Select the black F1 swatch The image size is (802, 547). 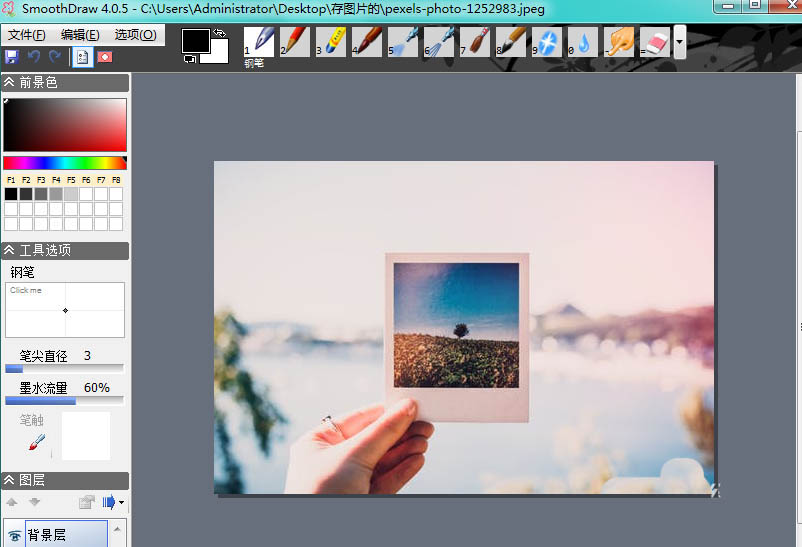(11, 194)
